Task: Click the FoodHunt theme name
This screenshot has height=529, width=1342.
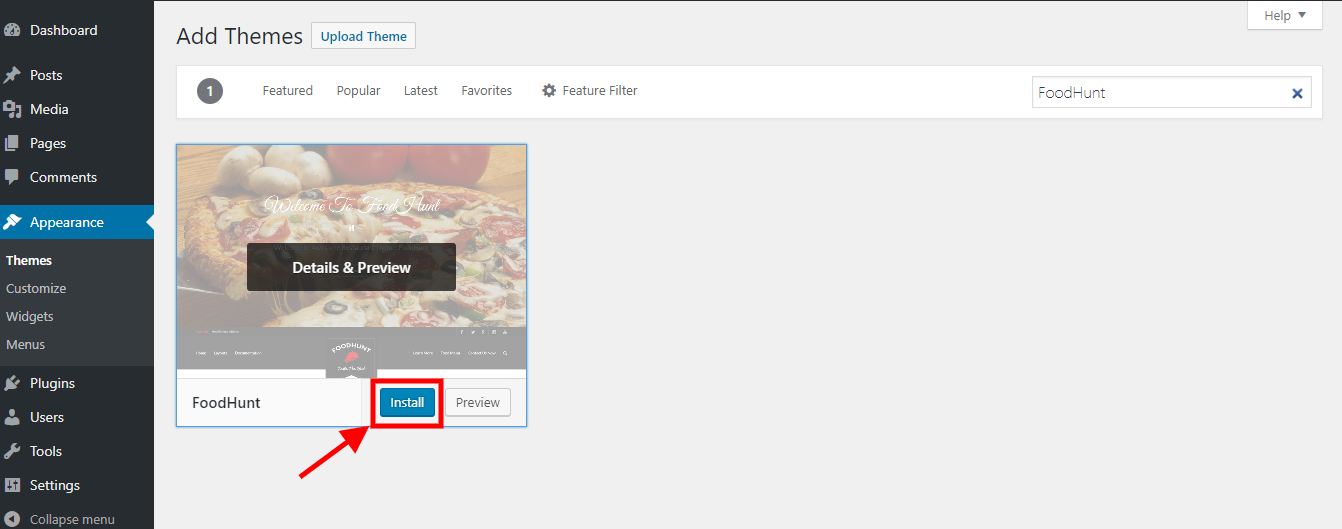Action: [226, 402]
